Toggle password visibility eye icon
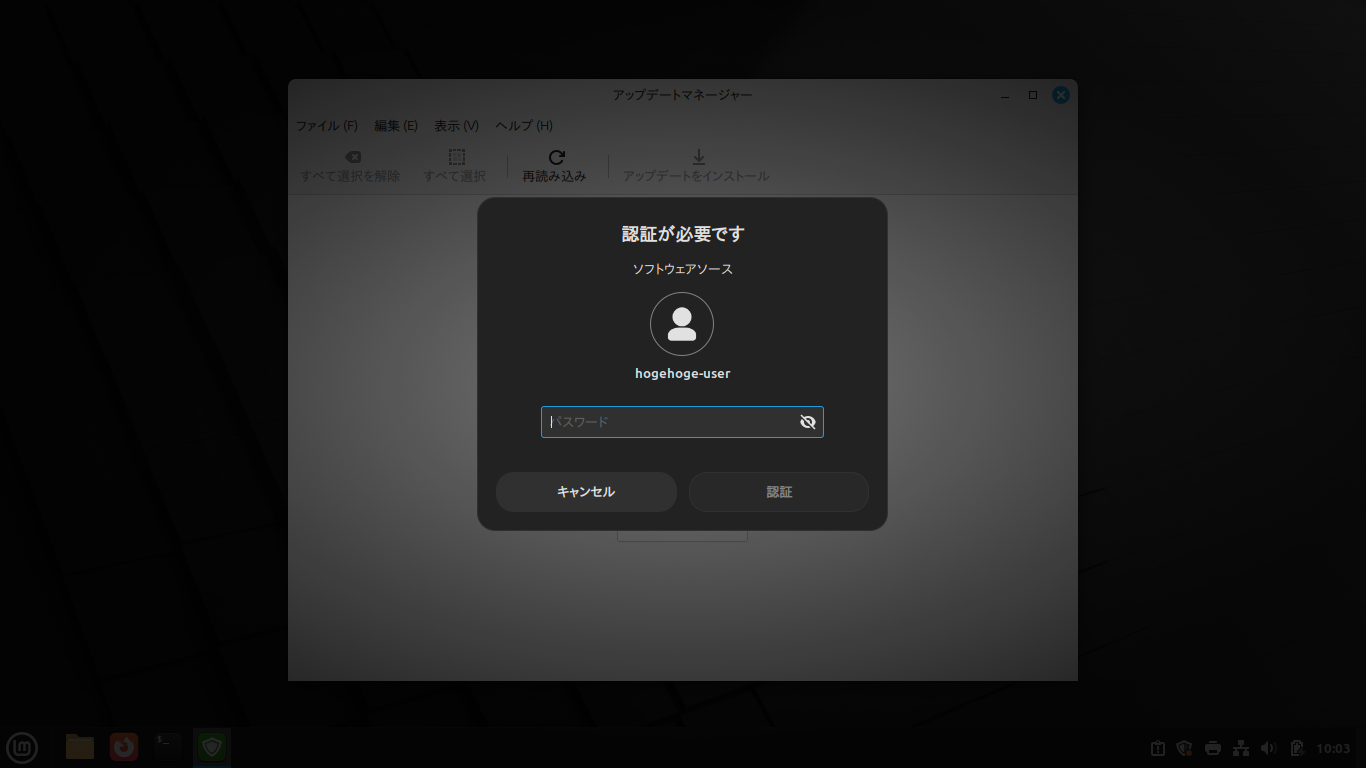The width and height of the screenshot is (1366, 768). [x=808, y=422]
